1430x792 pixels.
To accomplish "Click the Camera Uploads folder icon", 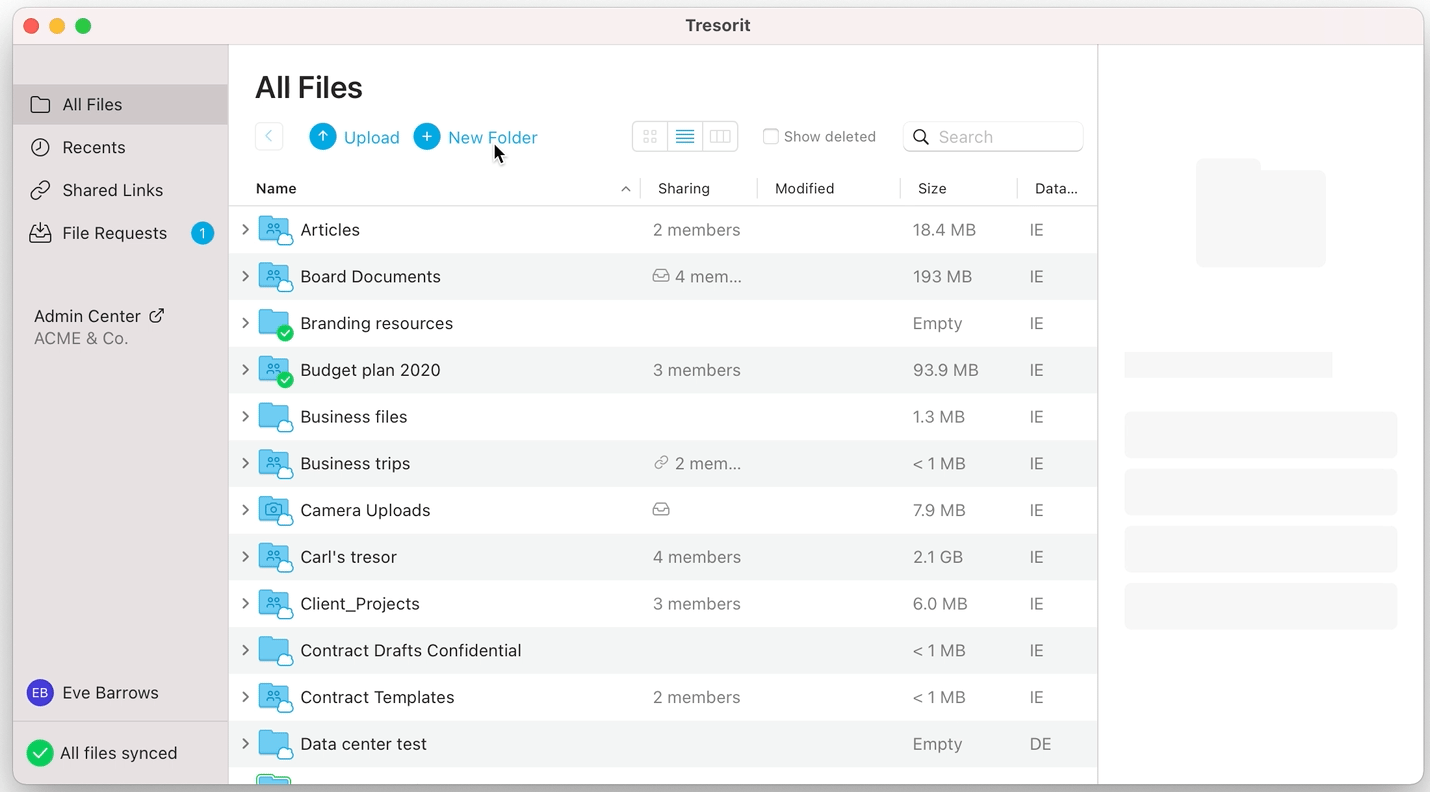I will 274,510.
